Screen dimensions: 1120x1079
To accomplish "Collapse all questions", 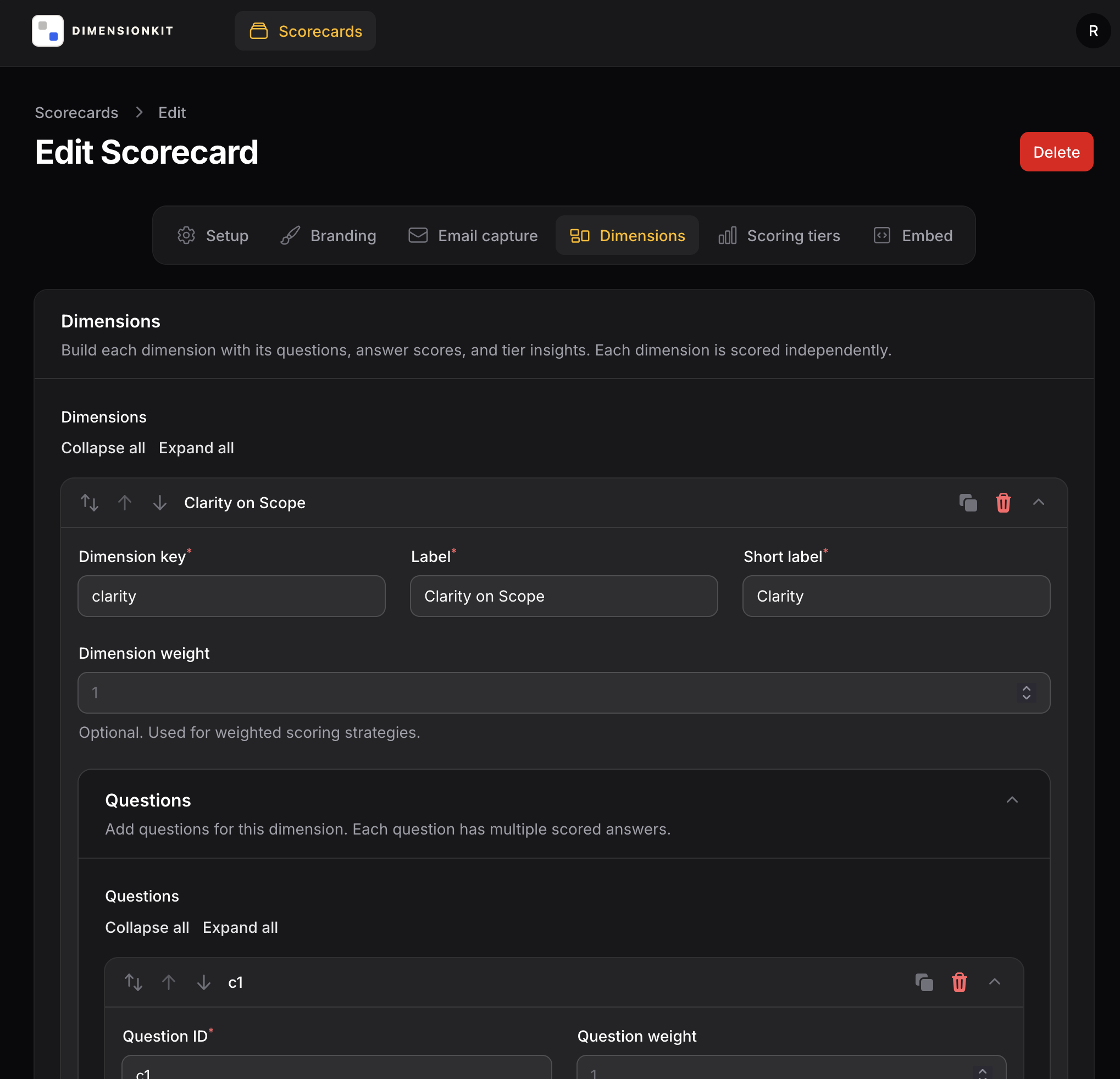I will pyautogui.click(x=147, y=927).
